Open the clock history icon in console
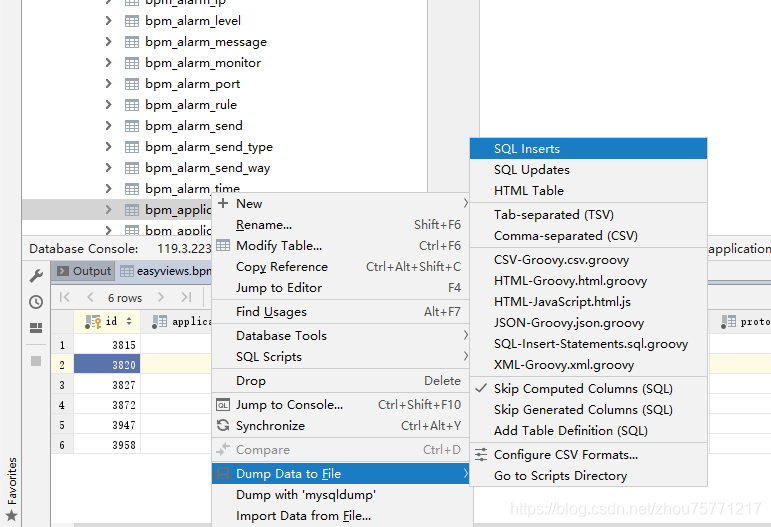The height and width of the screenshot is (527, 771). point(36,302)
